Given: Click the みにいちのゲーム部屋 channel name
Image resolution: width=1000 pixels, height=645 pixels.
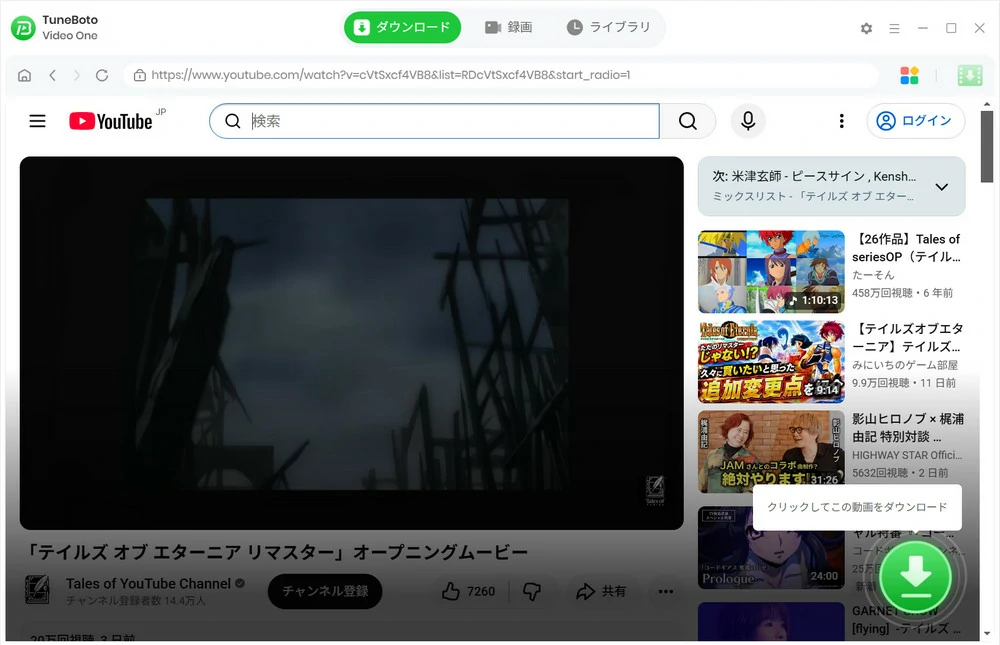Looking at the screenshot, I should click(x=905, y=365).
